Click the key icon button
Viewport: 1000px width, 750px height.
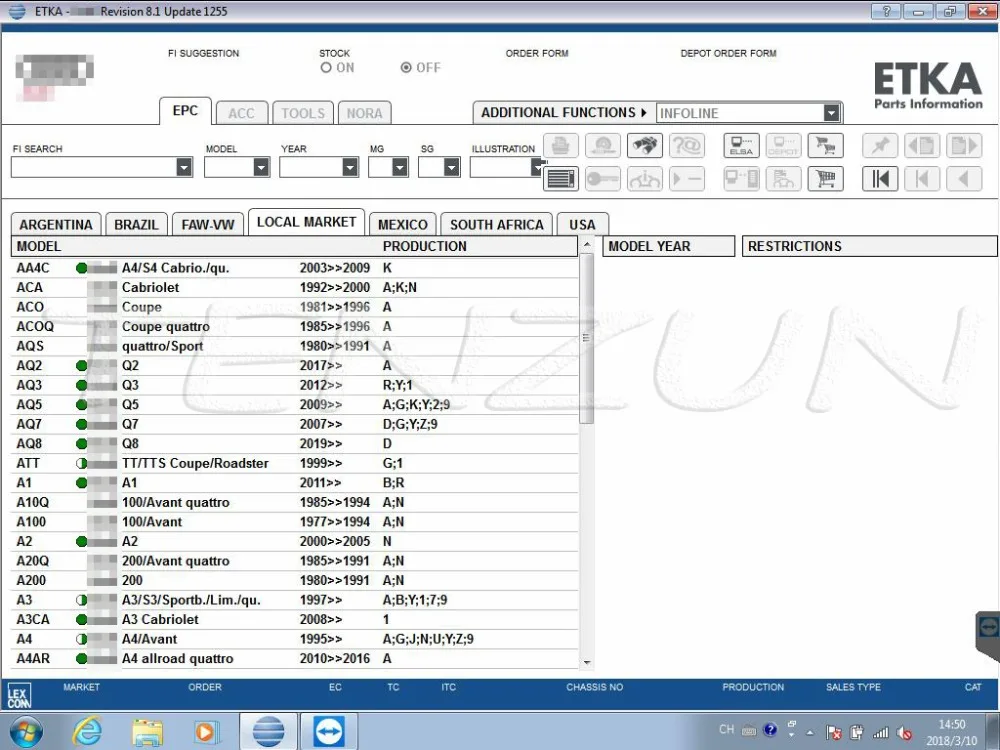point(603,179)
